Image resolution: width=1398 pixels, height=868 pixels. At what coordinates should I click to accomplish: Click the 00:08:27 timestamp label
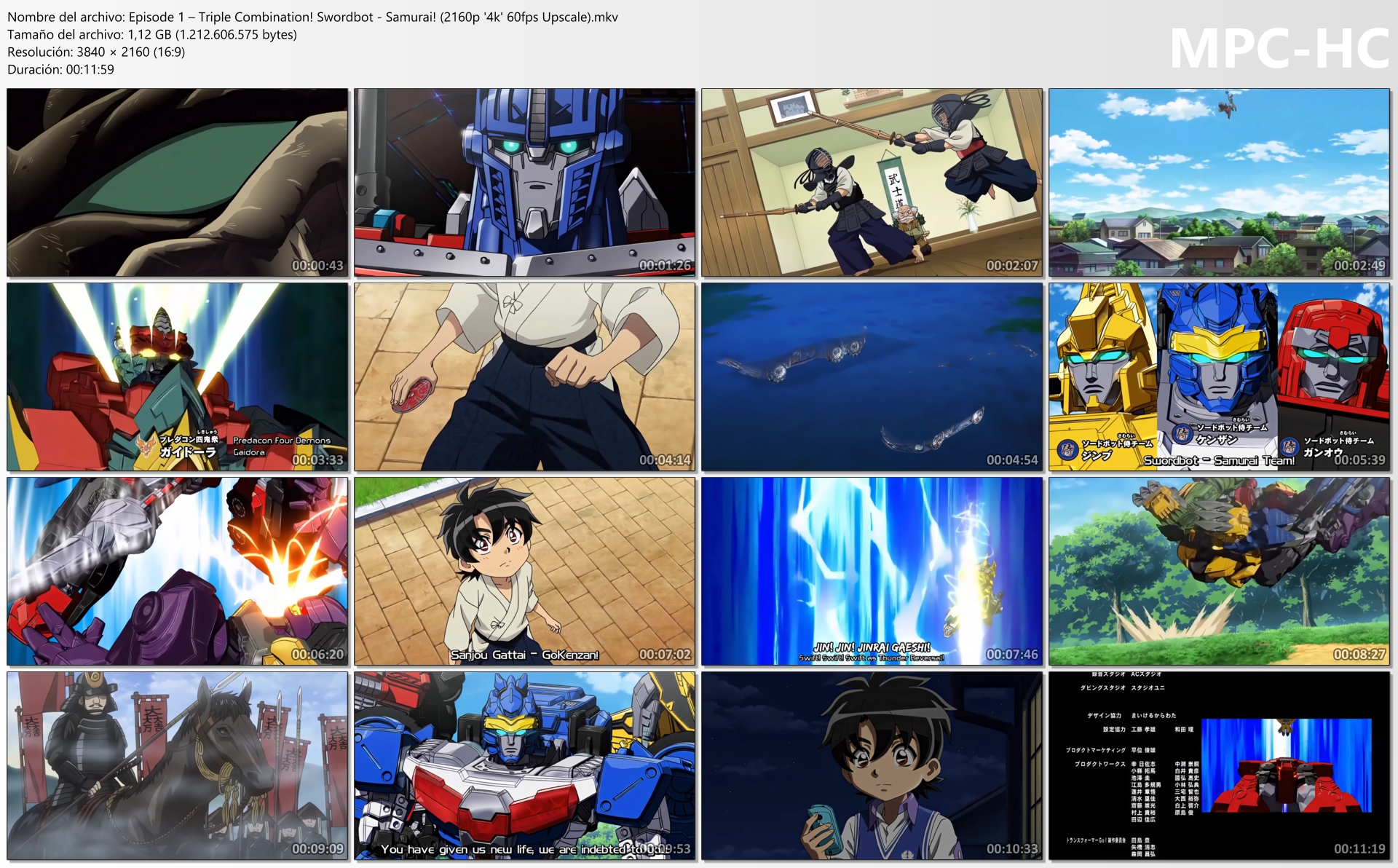[x=1359, y=655]
